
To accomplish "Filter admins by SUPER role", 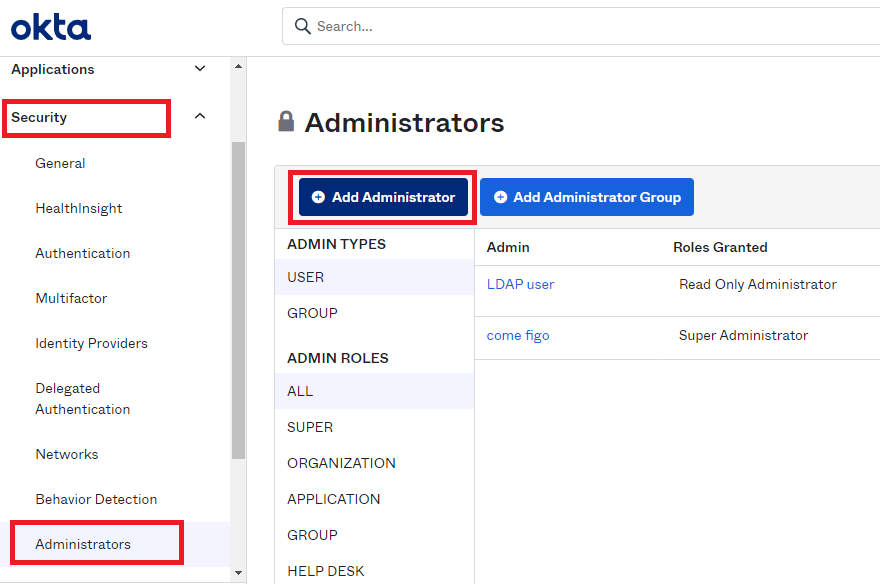I will coord(309,427).
